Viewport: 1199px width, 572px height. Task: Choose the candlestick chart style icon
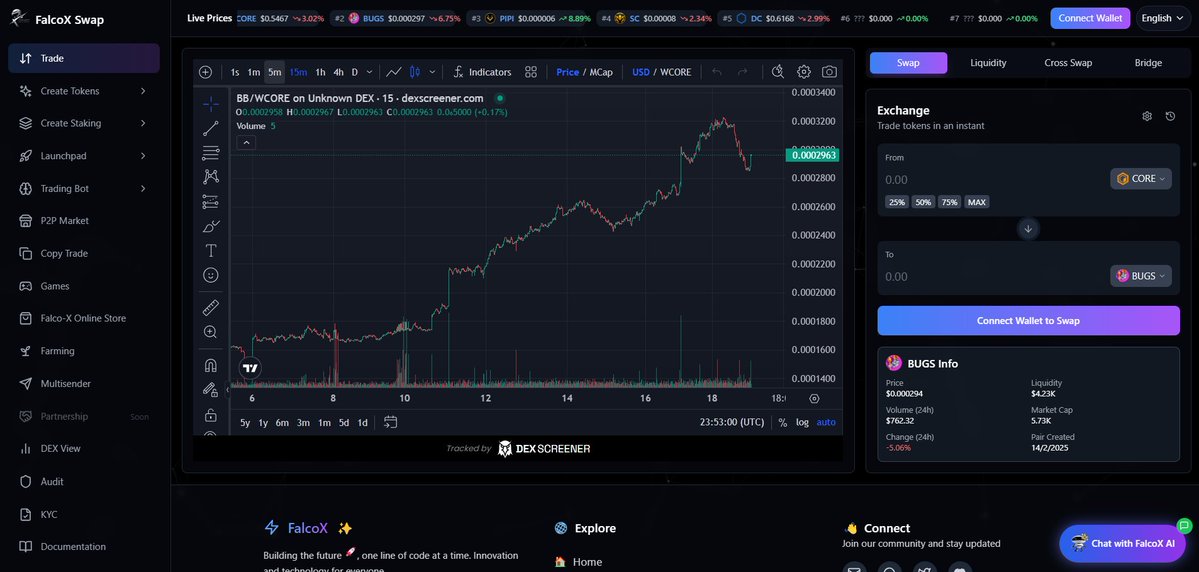[415, 72]
